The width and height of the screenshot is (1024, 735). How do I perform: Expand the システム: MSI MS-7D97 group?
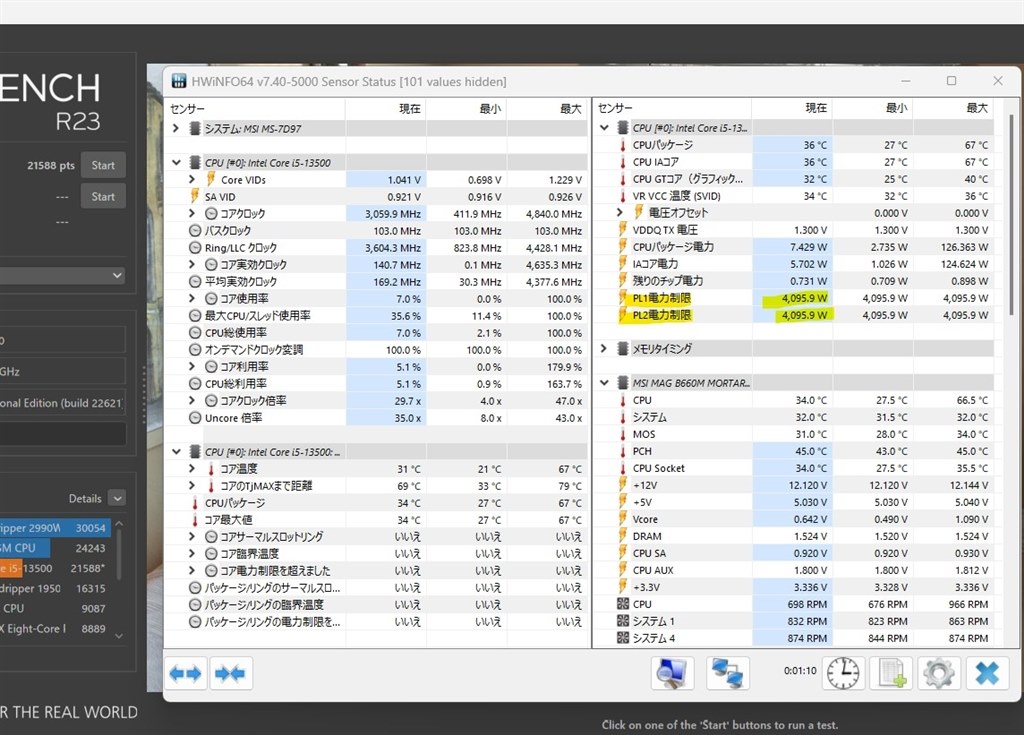pos(176,128)
